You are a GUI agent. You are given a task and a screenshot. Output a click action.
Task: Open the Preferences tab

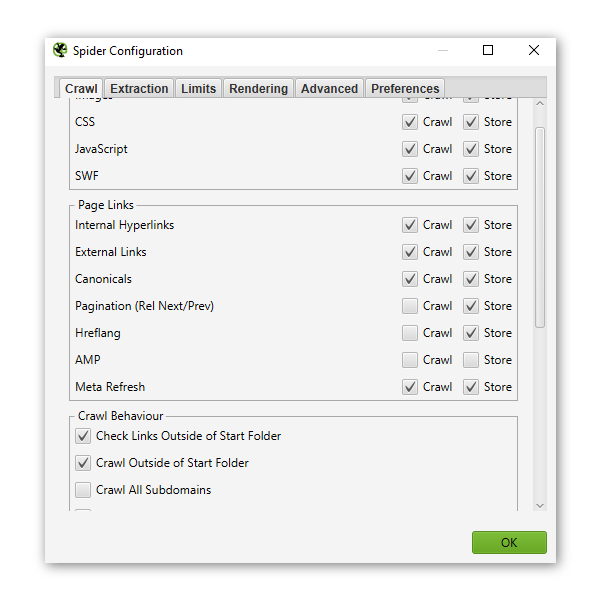[405, 89]
